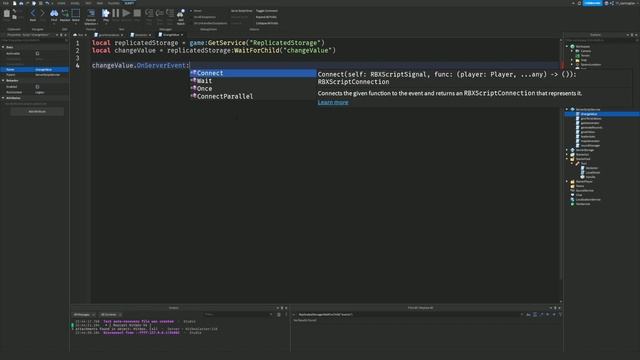Click the Resume arrow in toolbar

click(127, 13)
